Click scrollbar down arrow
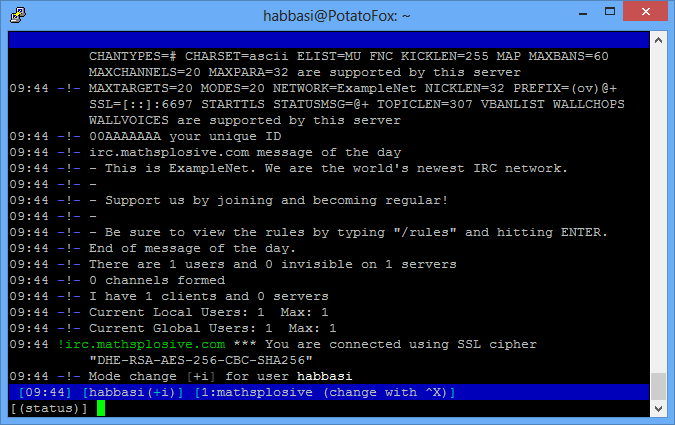This screenshot has width=675, height=425. pos(658,409)
